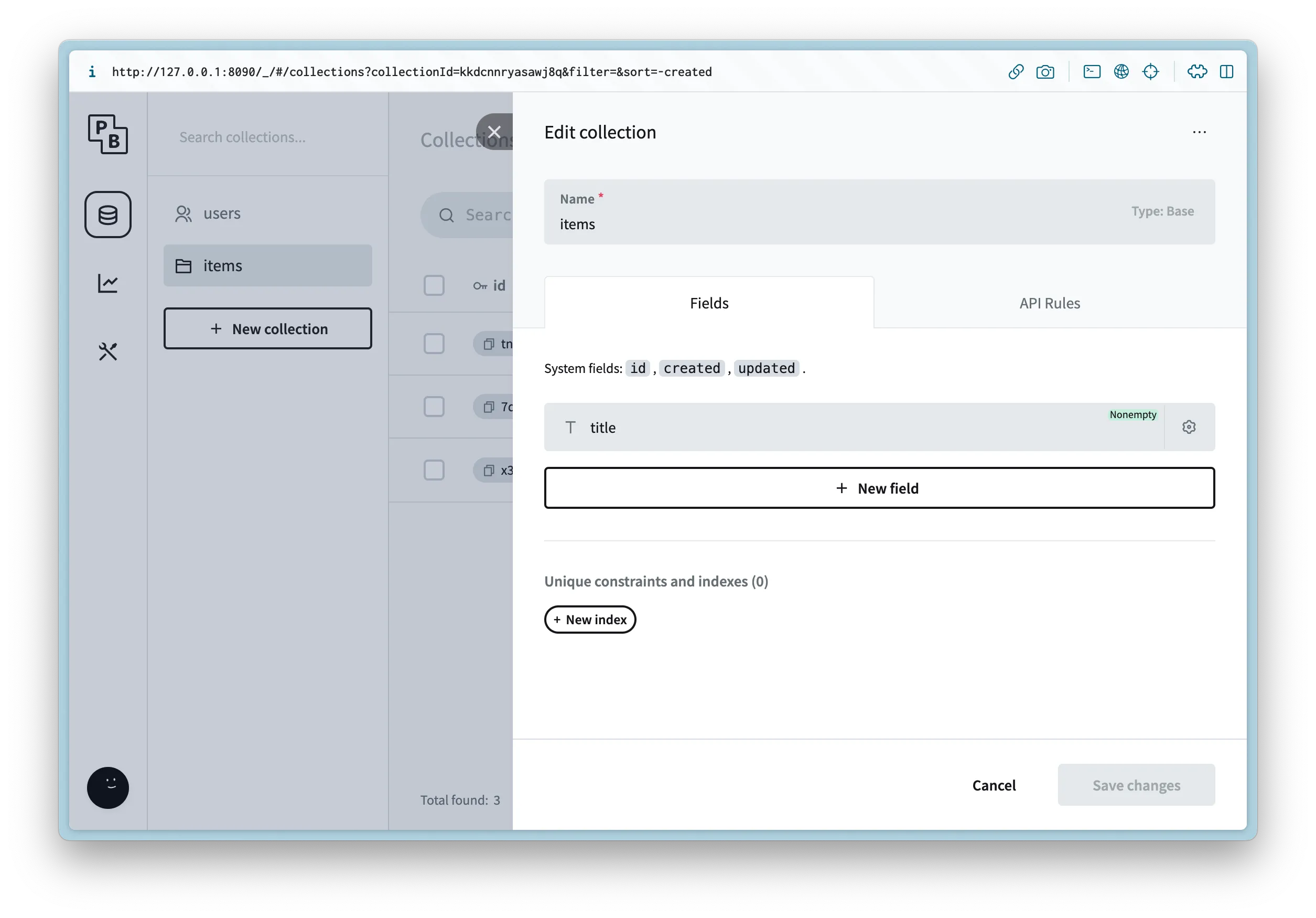Click the PocketBase logo icon
The image size is (1316, 918).
click(108, 134)
